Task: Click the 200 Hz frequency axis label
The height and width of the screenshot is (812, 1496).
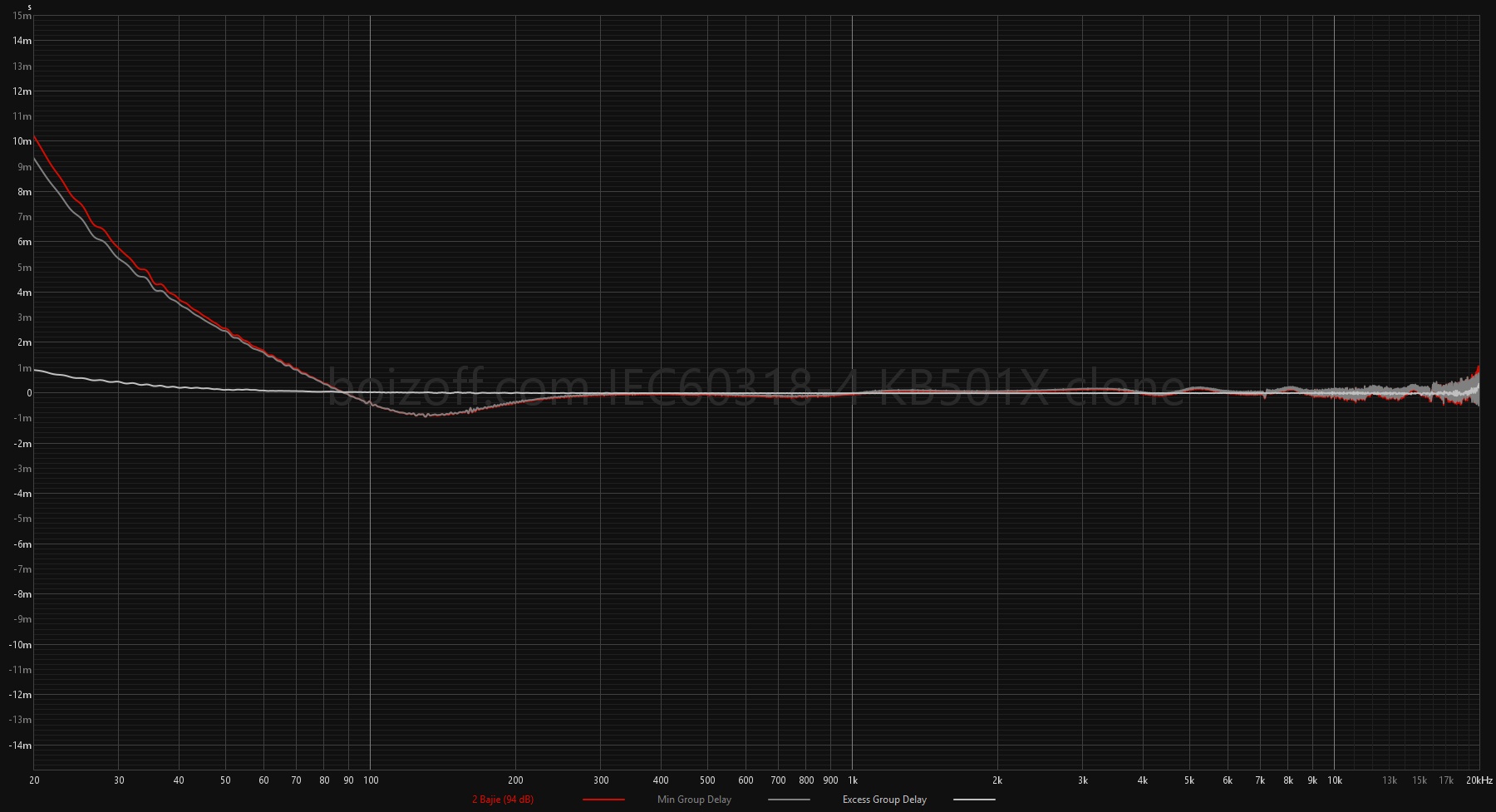Action: (x=515, y=780)
